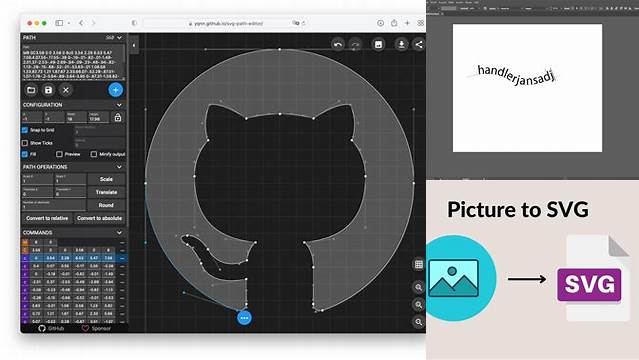The height and width of the screenshot is (360, 639).
Task: Open a new Safari tab with the plus icon
Action: (x=407, y=23)
